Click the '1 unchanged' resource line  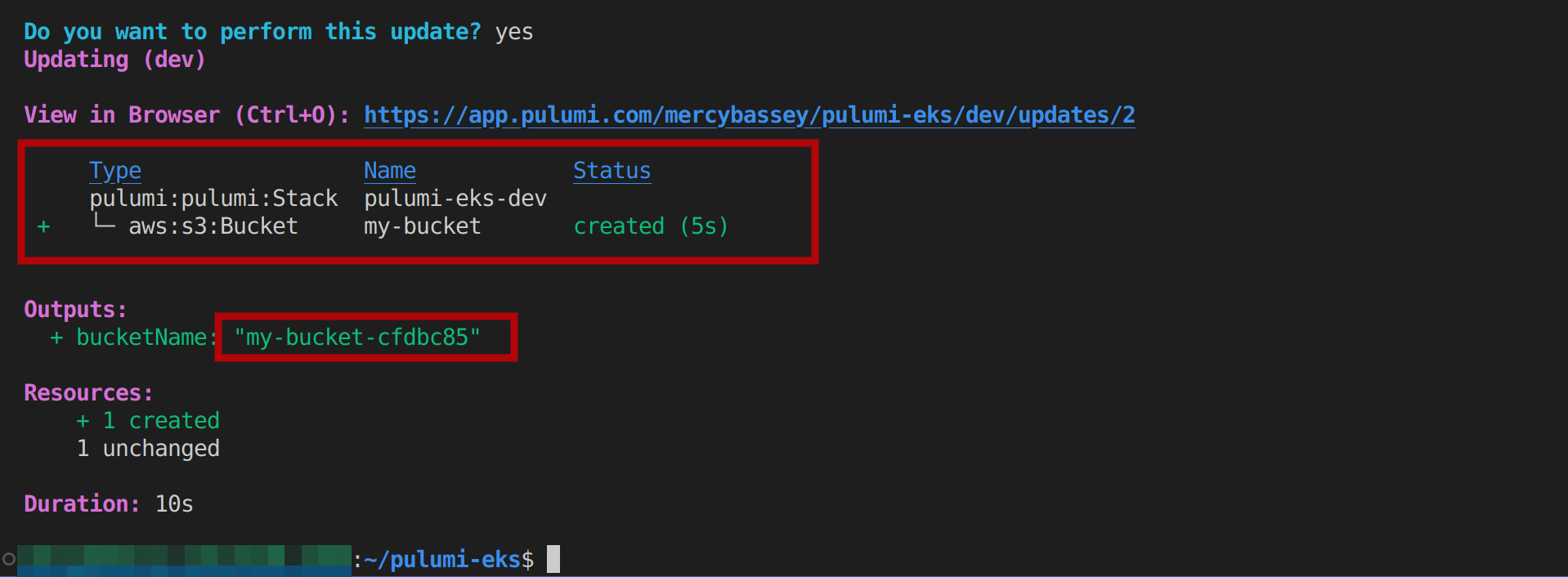(x=148, y=449)
